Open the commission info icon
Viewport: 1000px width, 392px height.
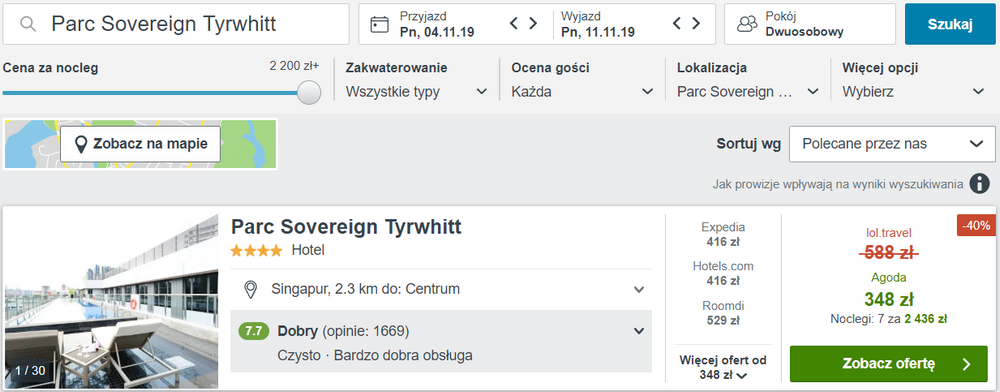point(980,184)
